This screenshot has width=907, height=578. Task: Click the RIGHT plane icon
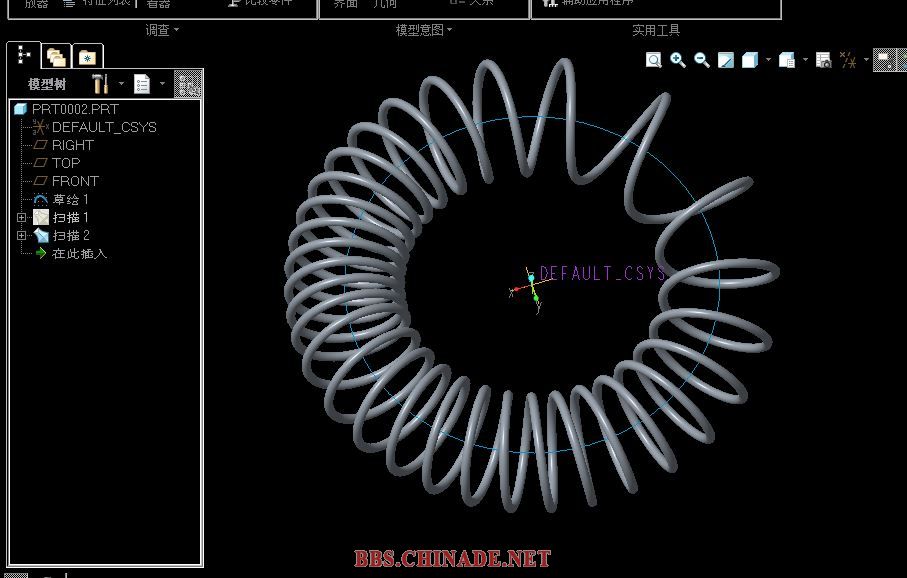(x=40, y=145)
